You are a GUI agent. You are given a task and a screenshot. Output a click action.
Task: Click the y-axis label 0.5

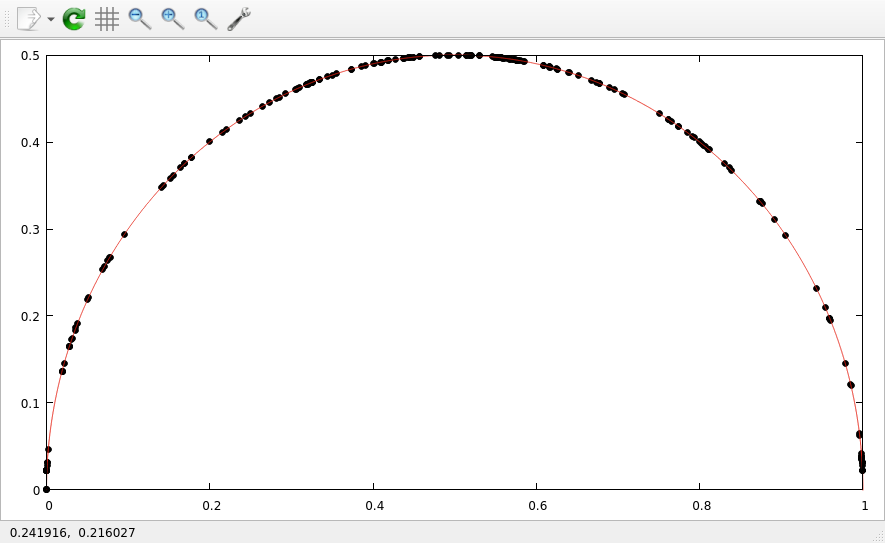[30, 56]
